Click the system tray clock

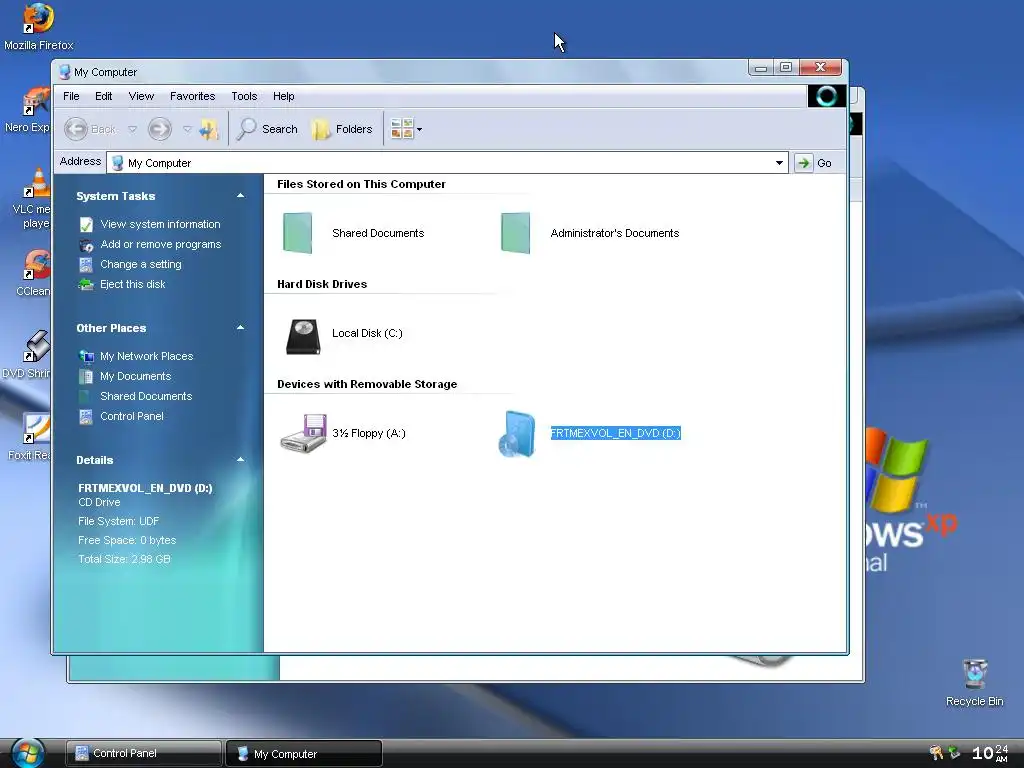(x=990, y=753)
